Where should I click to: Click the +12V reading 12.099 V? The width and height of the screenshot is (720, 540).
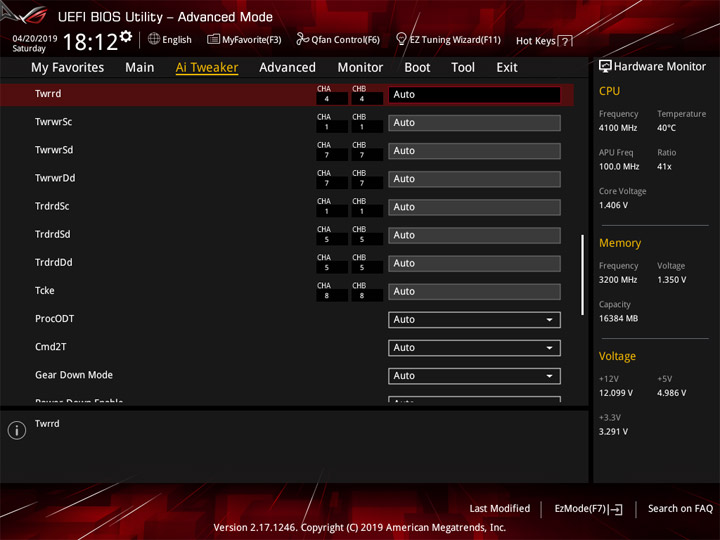tap(615, 393)
